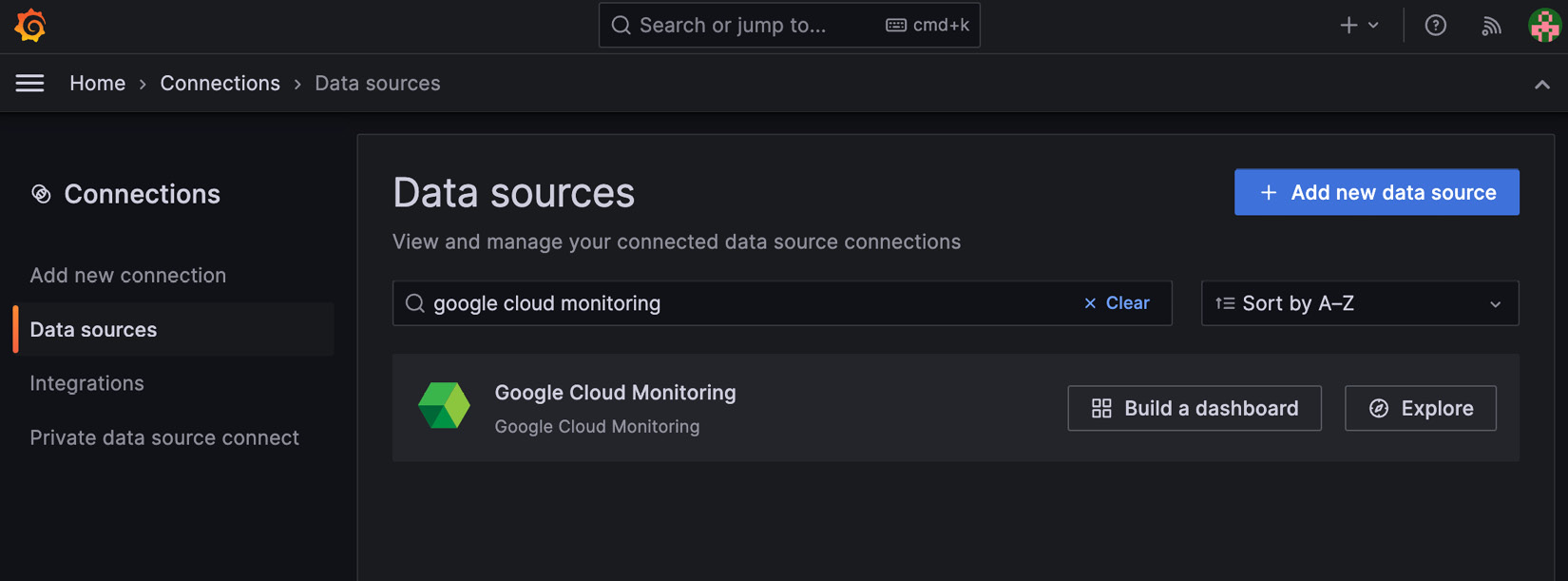This screenshot has width=1568, height=581.
Task: Click the Data sources page heading
Action: tap(513, 193)
